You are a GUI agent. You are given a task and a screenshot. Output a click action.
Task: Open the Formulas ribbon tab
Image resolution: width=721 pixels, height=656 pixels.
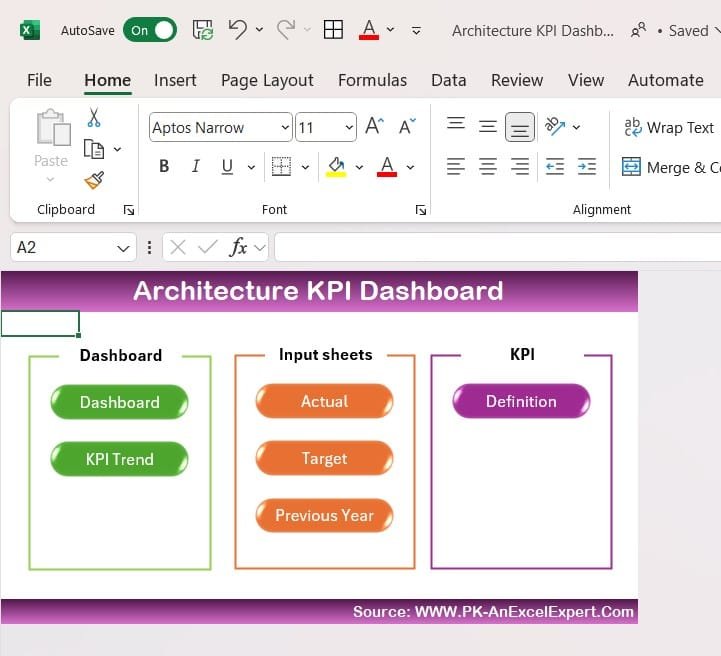pyautogui.click(x=372, y=80)
